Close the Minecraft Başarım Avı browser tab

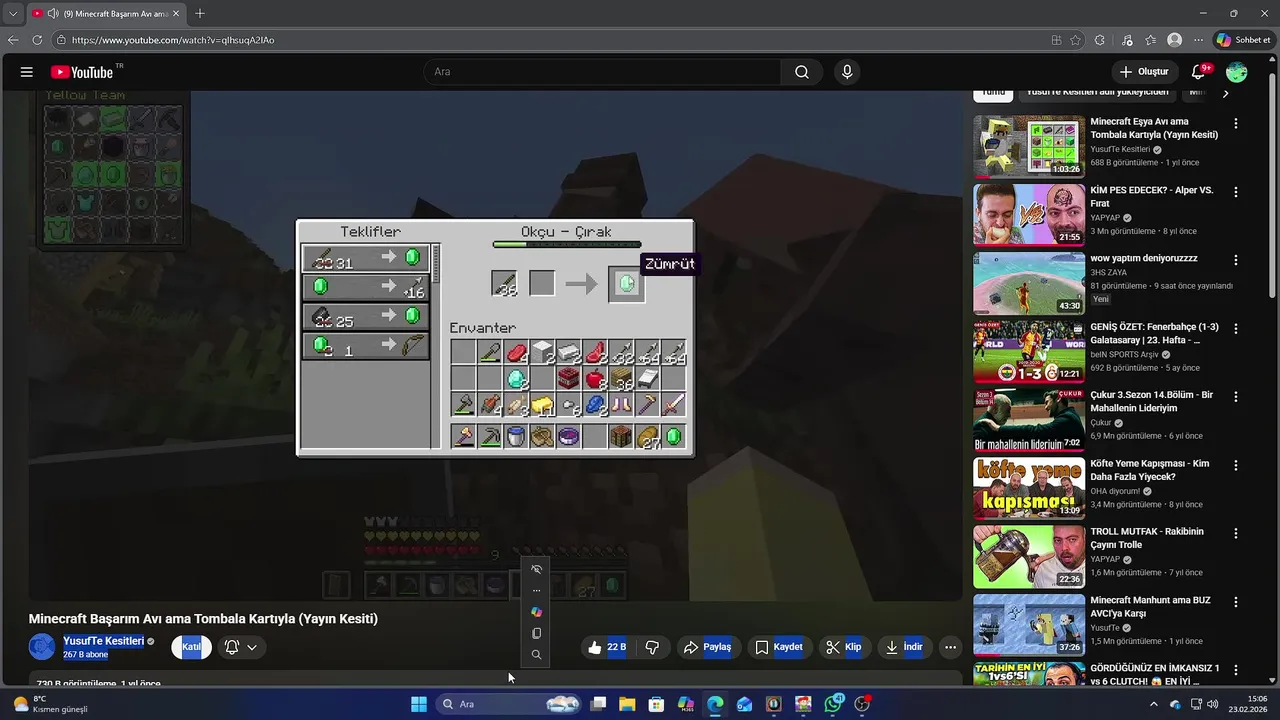[x=176, y=13]
